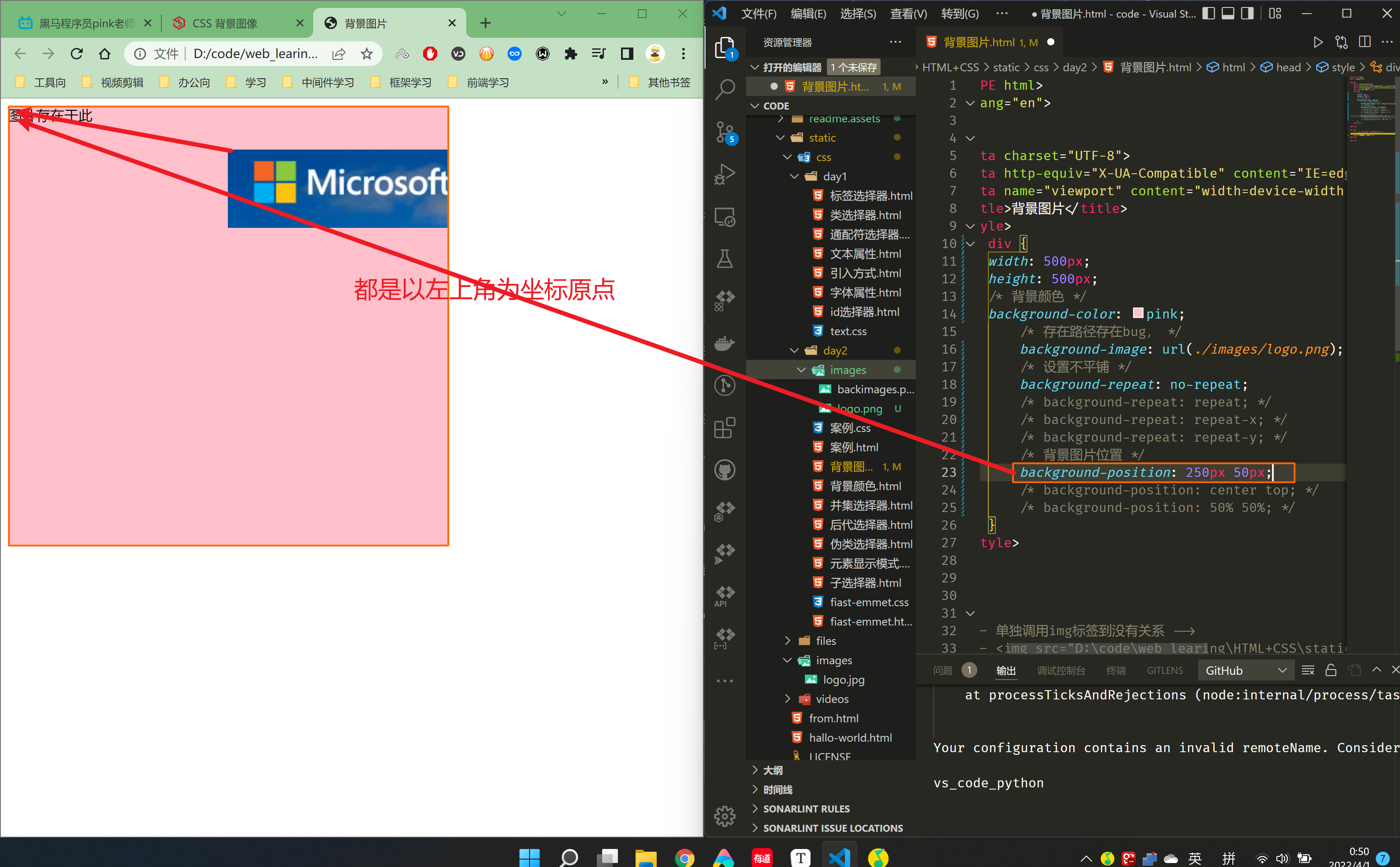Open the GitHub view in activity bar
The height and width of the screenshot is (867, 1400).
coord(725,470)
